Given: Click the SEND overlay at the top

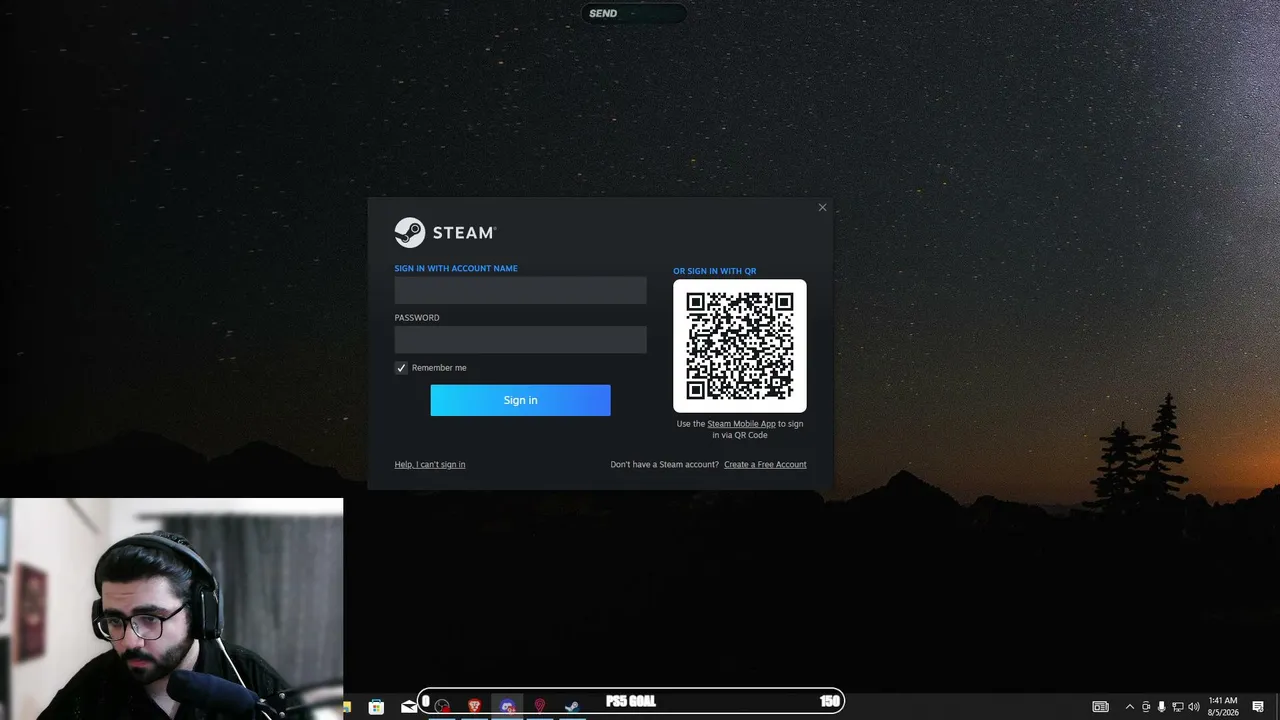Looking at the screenshot, I should click(x=633, y=13).
